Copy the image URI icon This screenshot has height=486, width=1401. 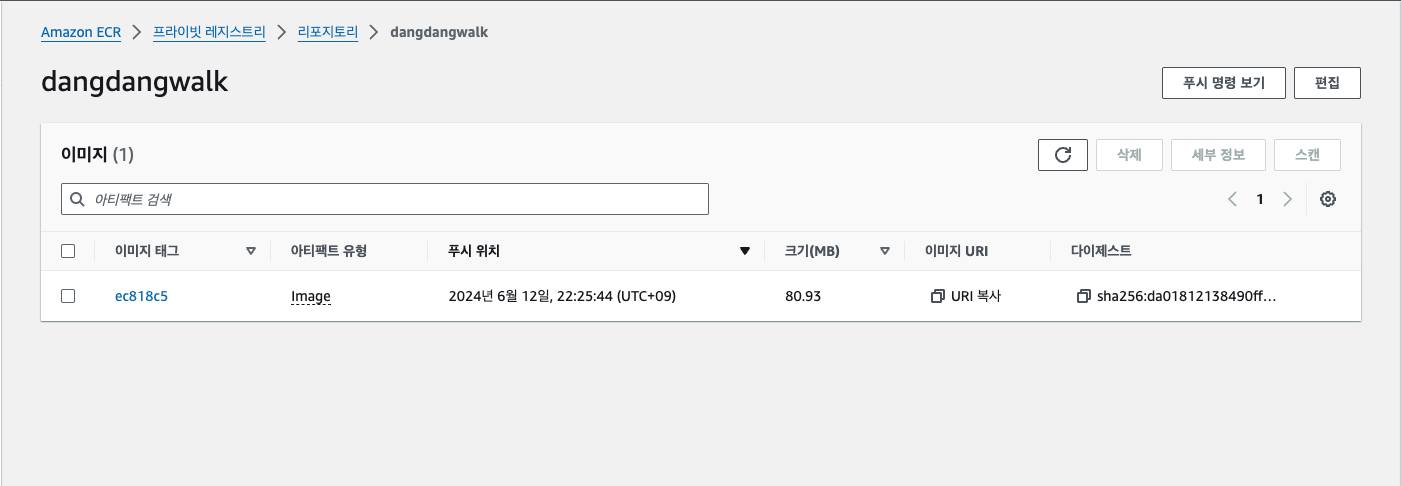click(937, 296)
